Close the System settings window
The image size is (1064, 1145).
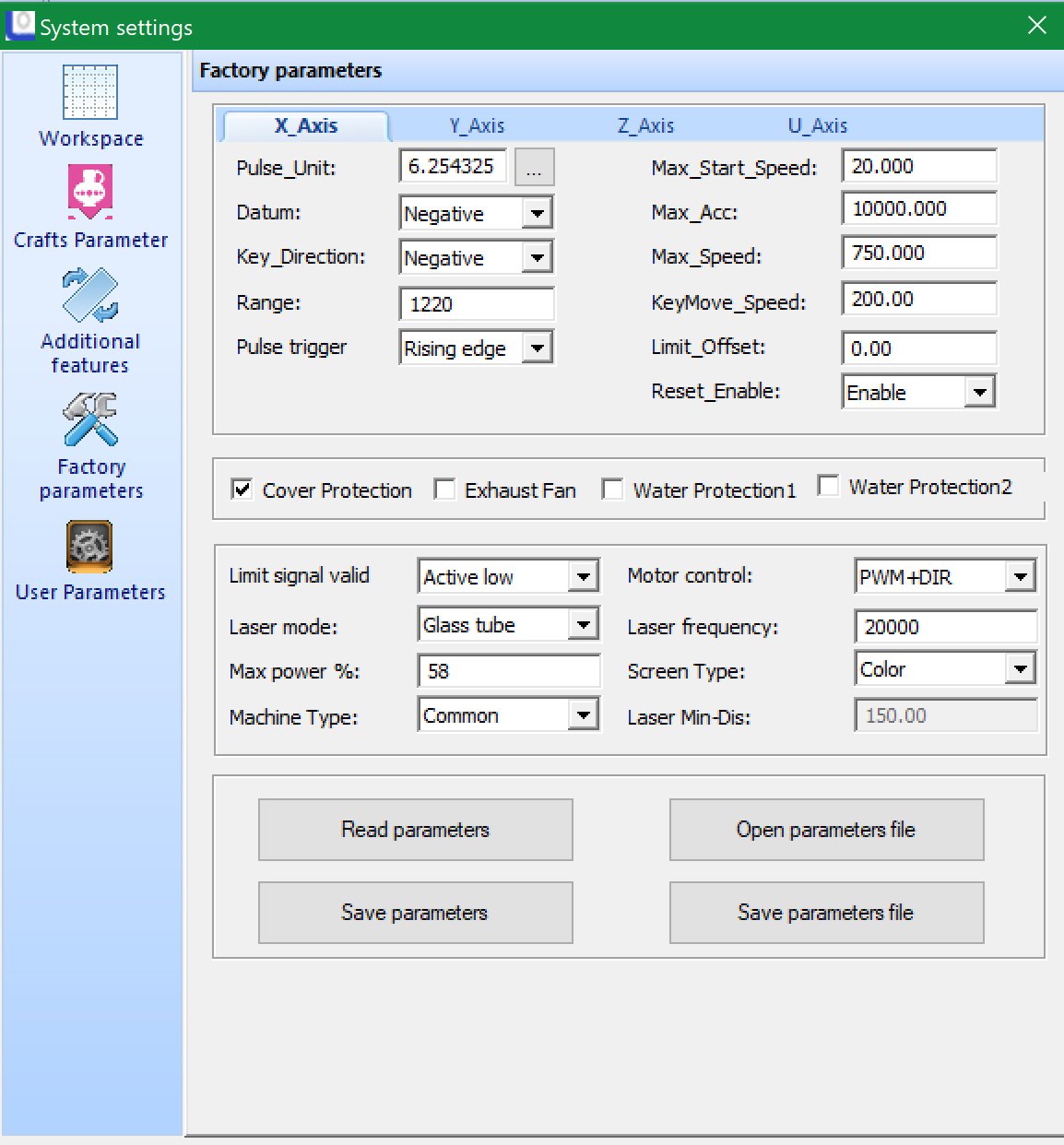point(1037,26)
